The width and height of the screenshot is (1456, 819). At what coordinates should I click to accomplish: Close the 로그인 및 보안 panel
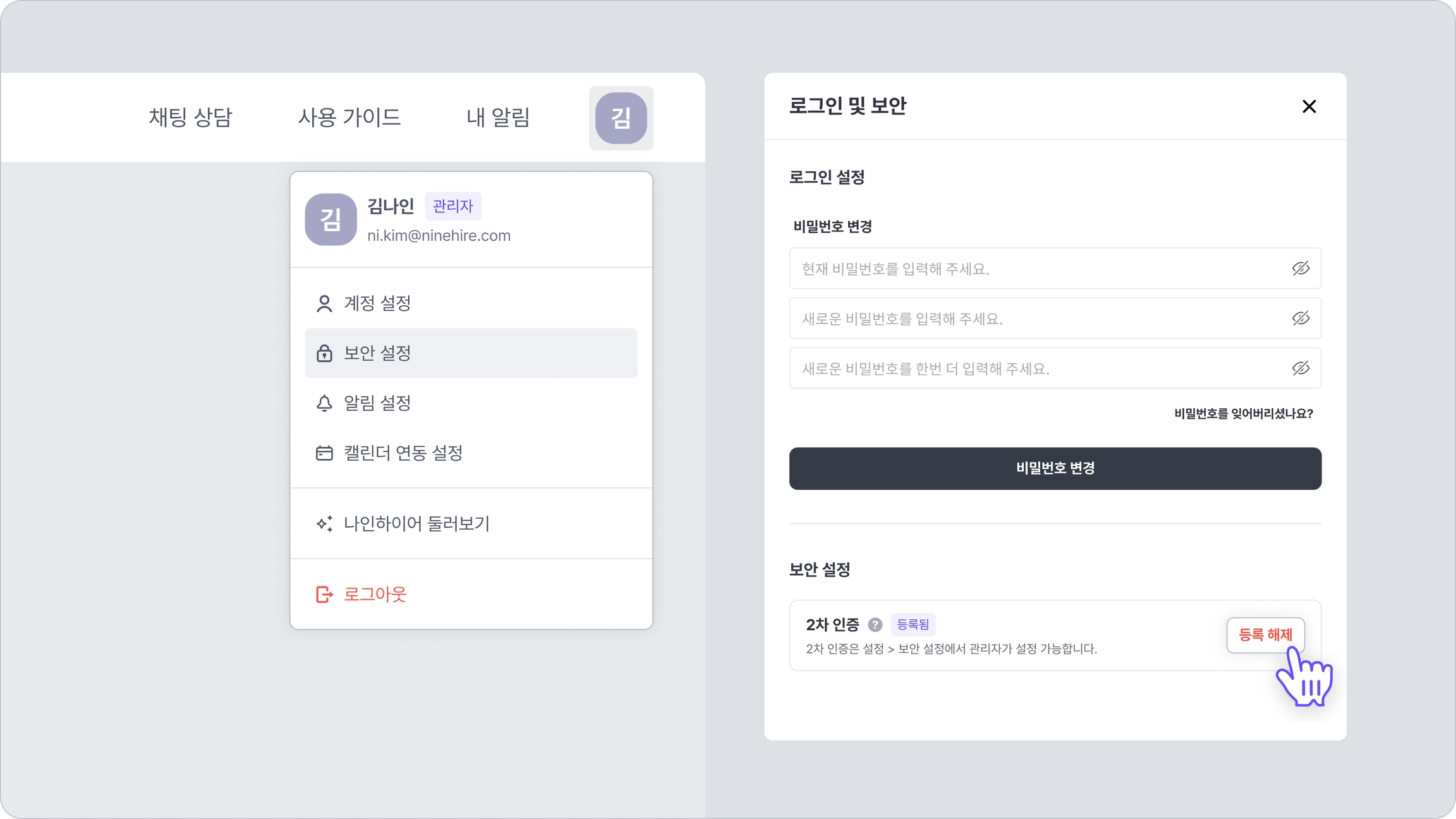1309,107
